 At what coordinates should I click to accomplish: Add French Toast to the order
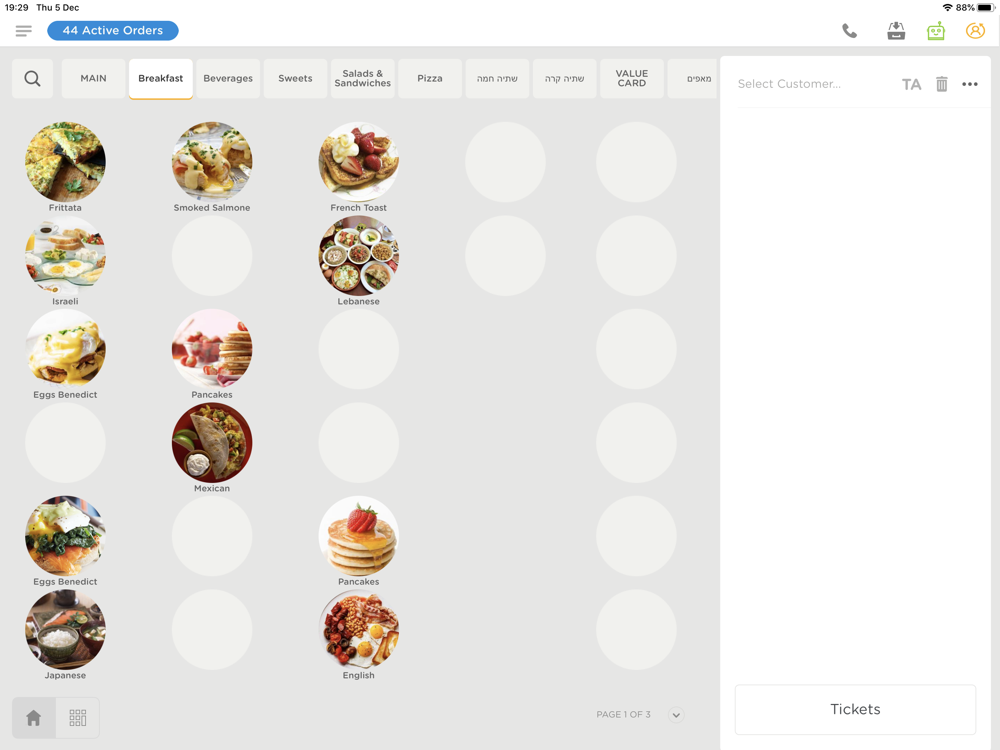coord(358,167)
